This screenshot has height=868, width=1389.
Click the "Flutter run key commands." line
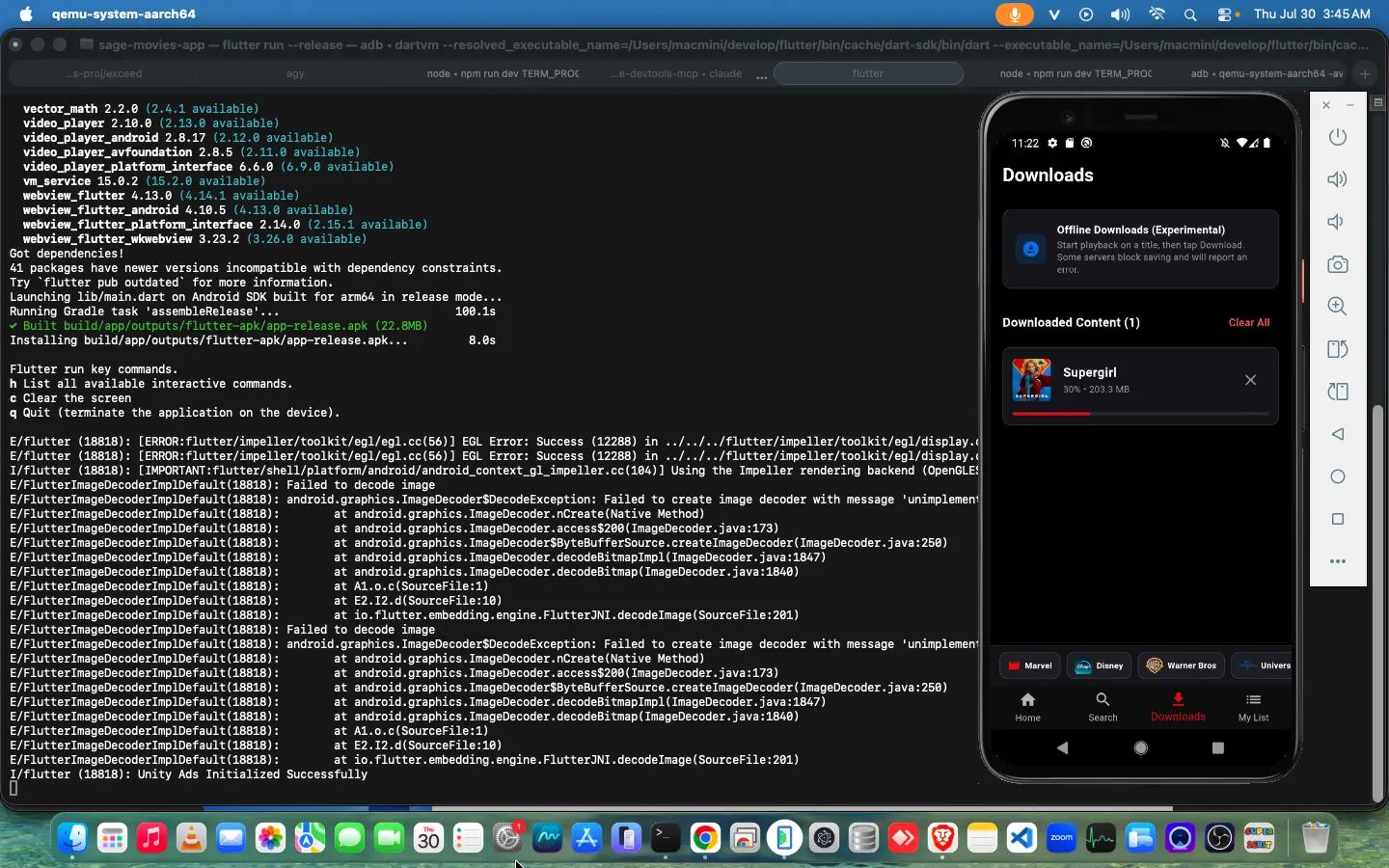(94, 369)
